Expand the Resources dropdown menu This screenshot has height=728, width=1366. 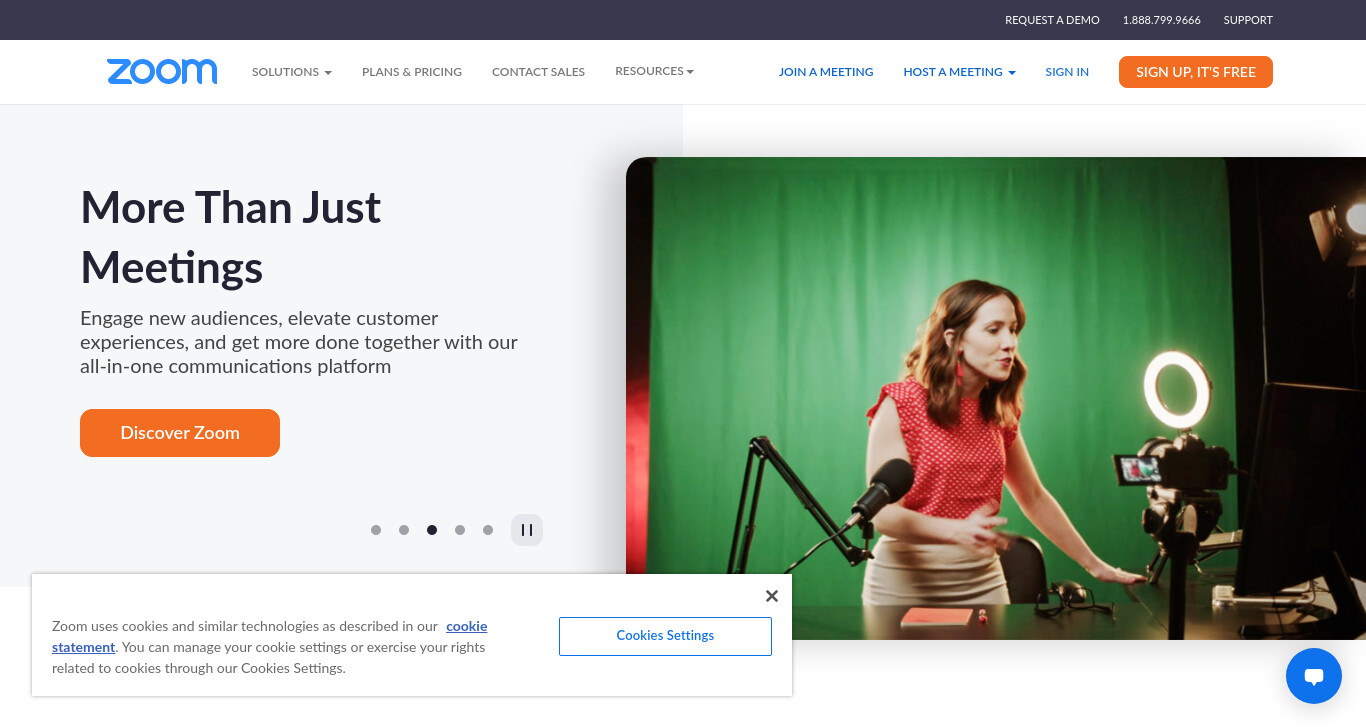(654, 71)
